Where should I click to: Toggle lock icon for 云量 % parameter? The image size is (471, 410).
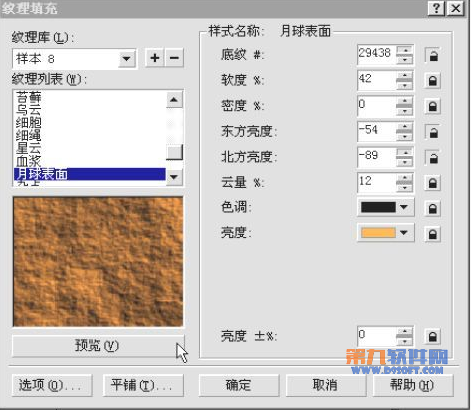point(433,183)
